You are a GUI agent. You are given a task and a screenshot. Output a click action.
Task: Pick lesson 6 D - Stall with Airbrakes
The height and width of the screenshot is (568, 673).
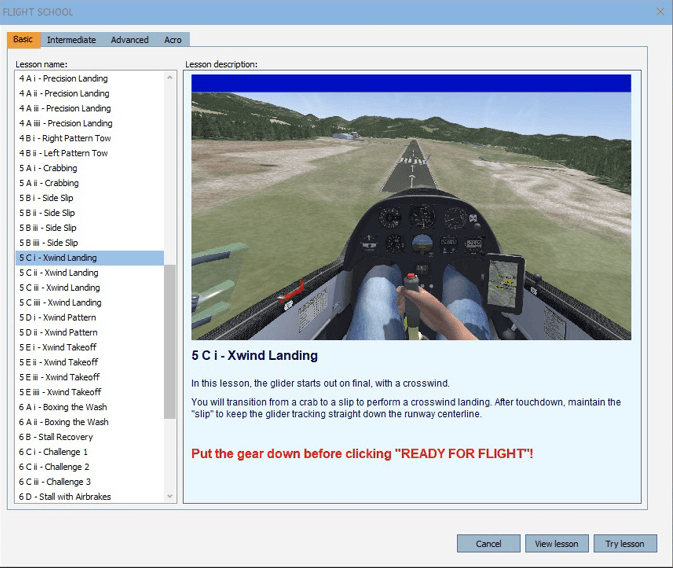pos(90,497)
